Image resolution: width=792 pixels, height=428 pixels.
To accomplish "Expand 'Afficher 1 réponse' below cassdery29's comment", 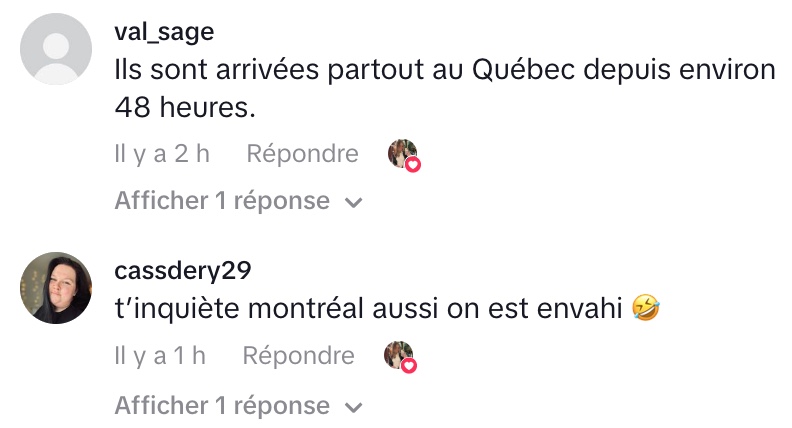I will [x=222, y=405].
